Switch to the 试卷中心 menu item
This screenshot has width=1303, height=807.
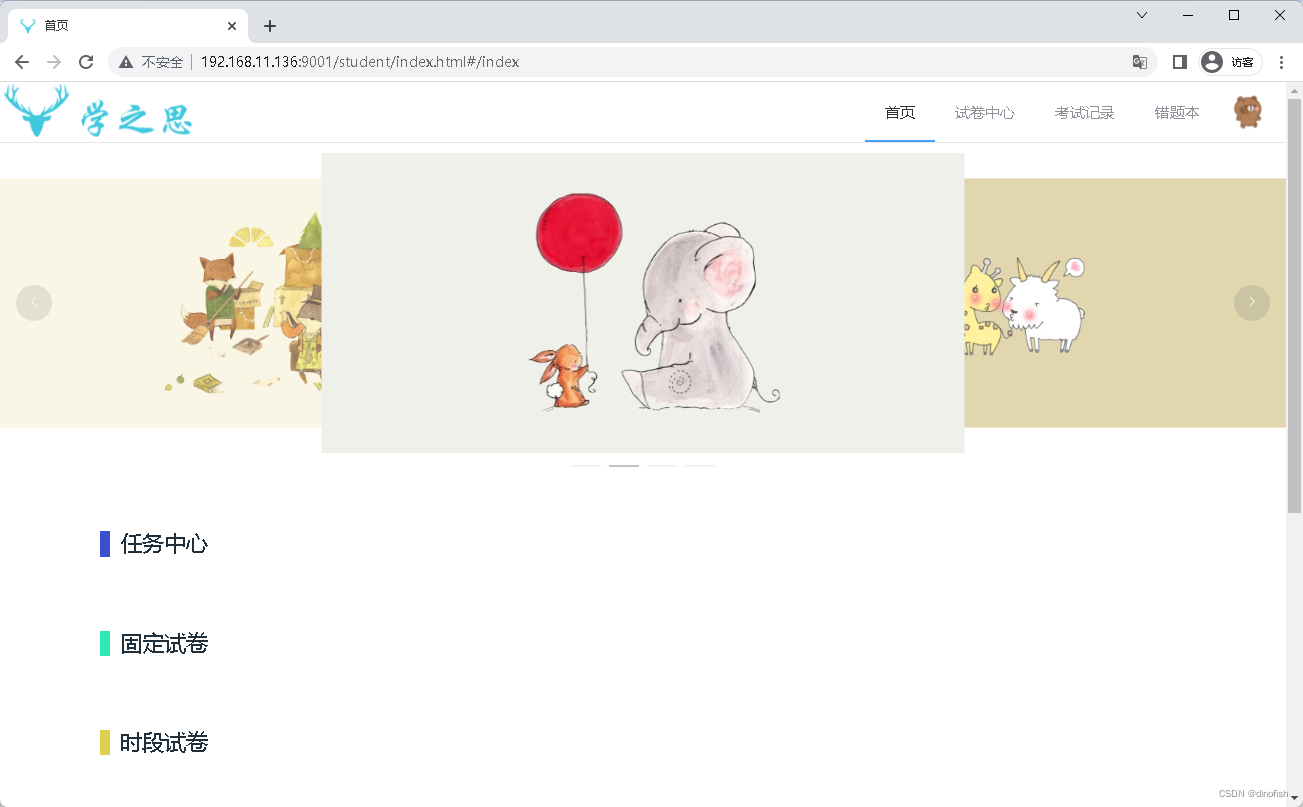pos(985,112)
